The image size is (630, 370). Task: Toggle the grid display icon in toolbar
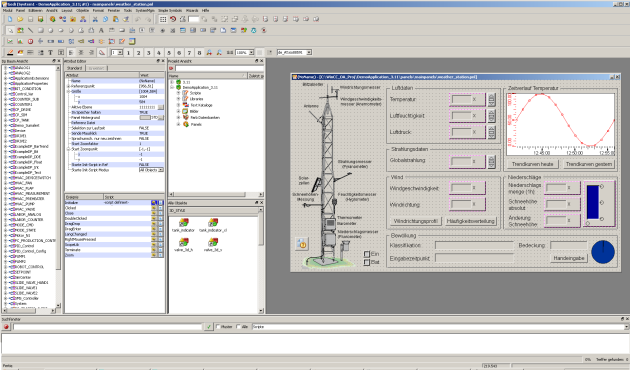163,19
